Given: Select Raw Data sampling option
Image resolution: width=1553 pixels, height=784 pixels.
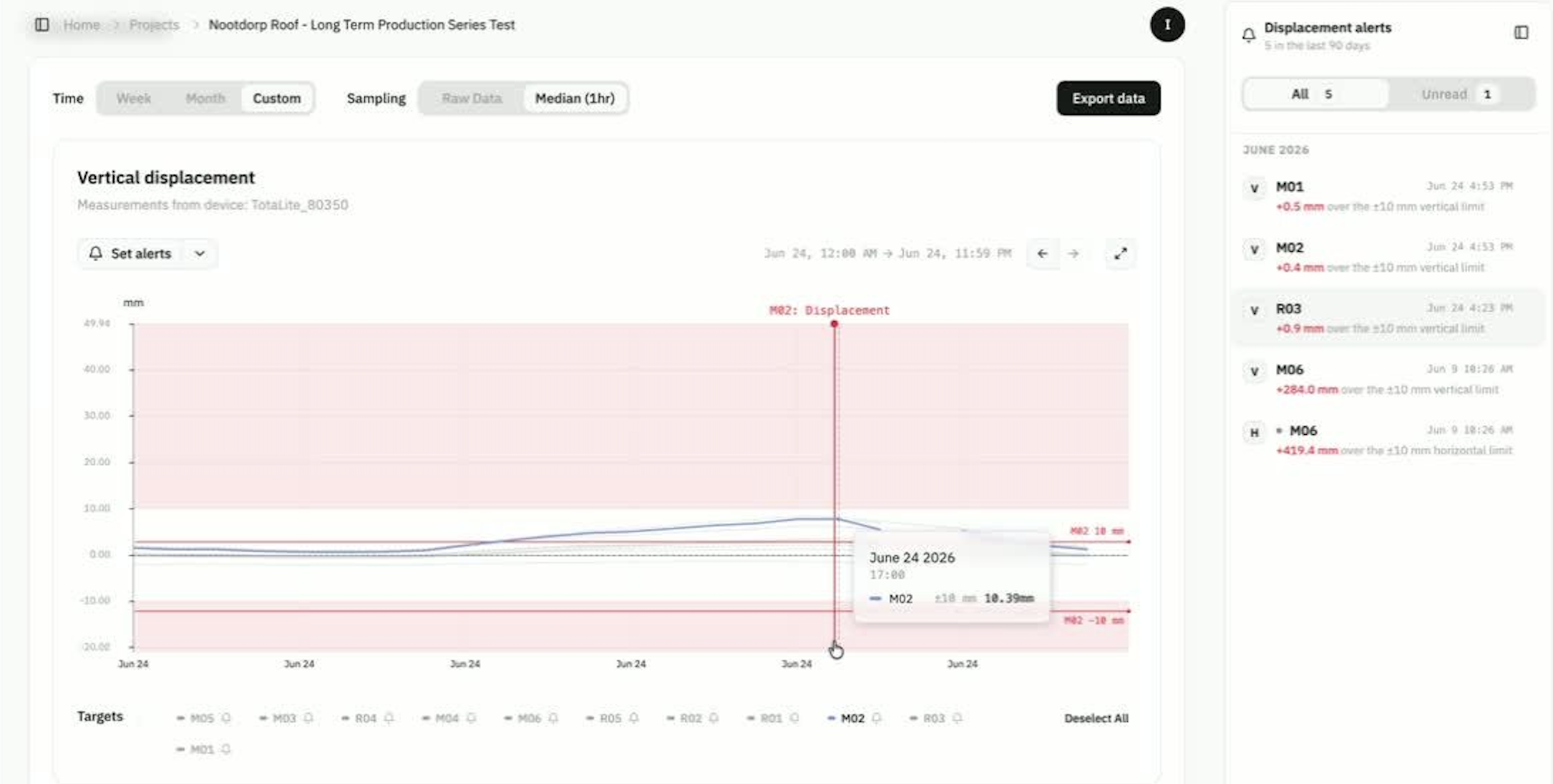Looking at the screenshot, I should 472,99.
